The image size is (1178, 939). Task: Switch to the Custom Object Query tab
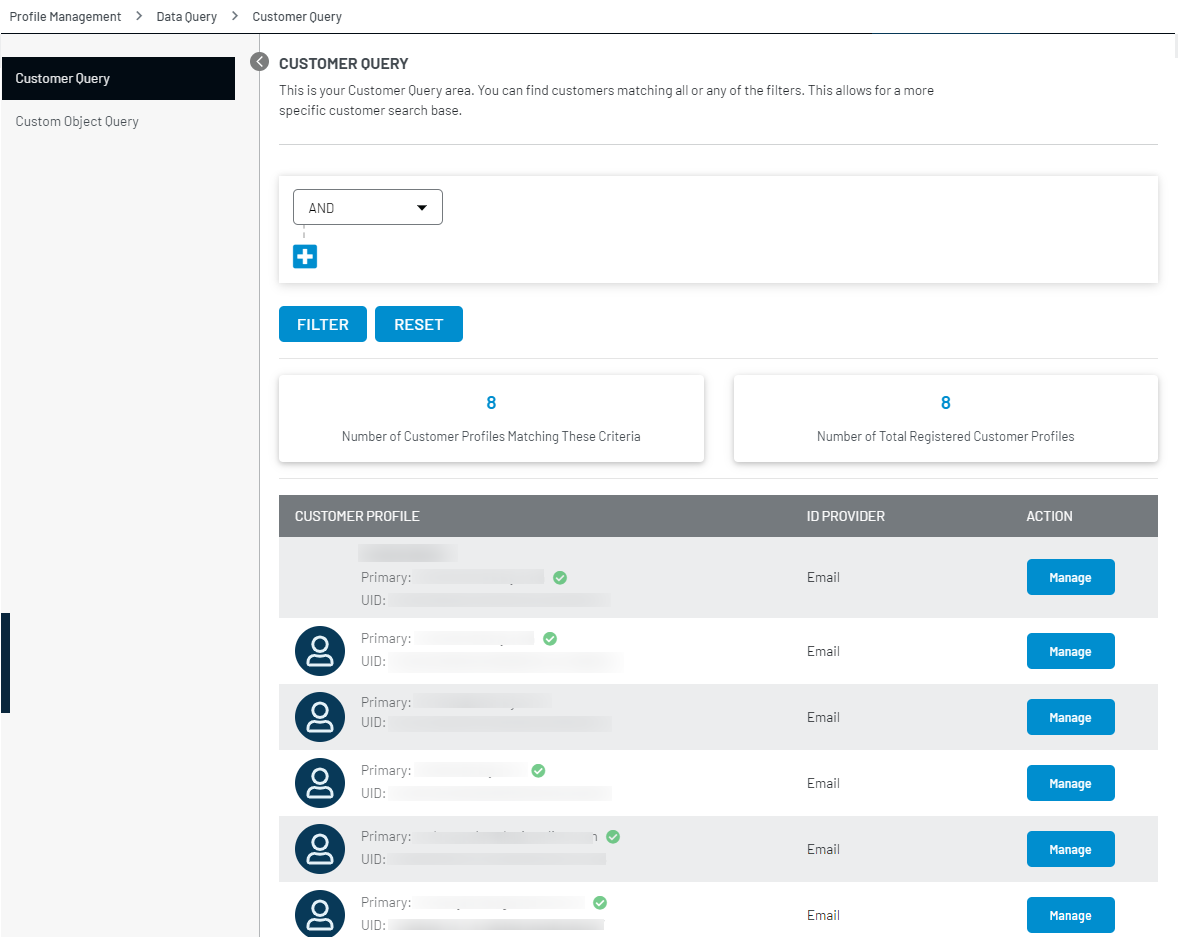77,121
